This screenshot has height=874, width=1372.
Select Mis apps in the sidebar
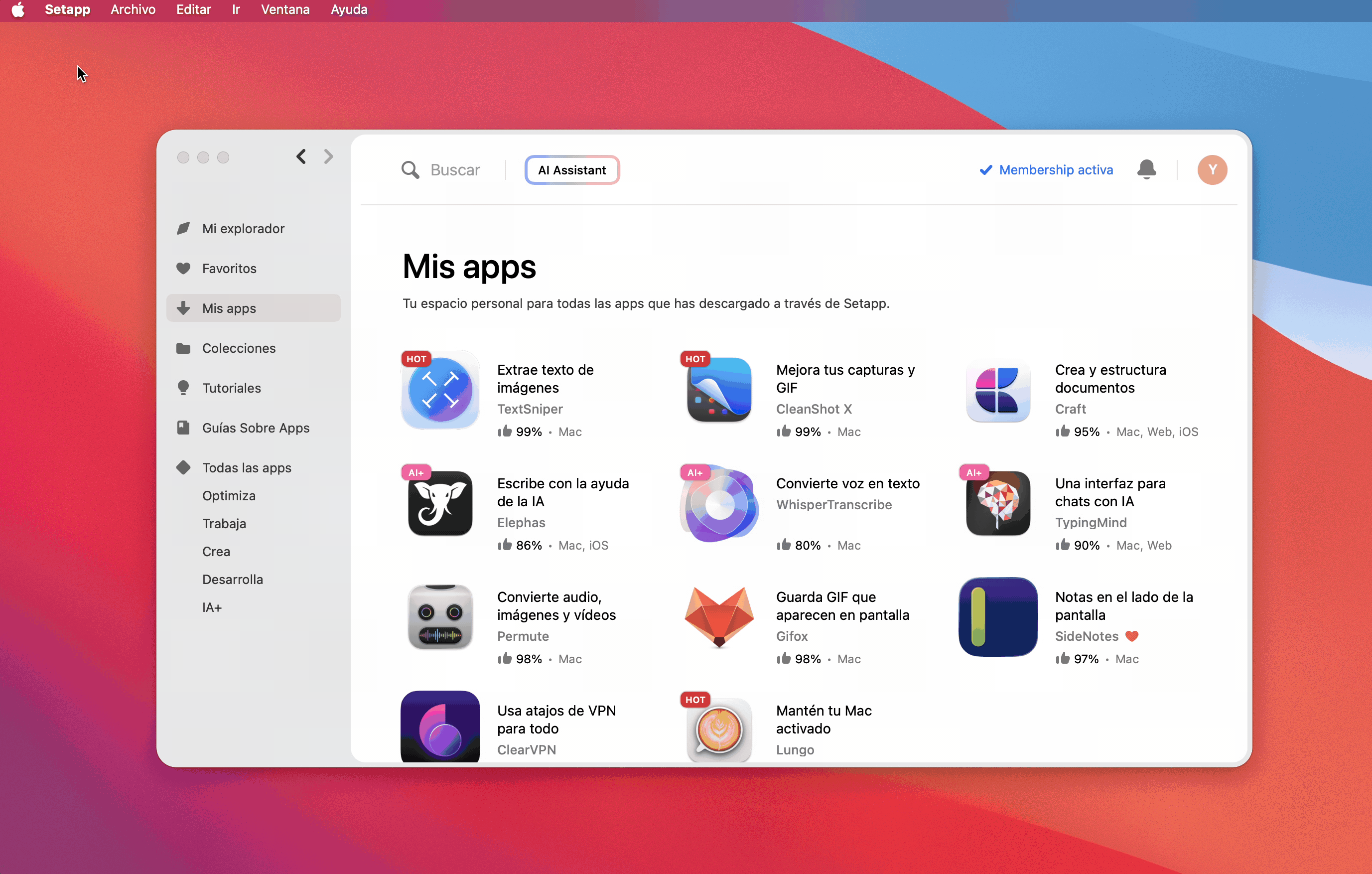tap(254, 308)
